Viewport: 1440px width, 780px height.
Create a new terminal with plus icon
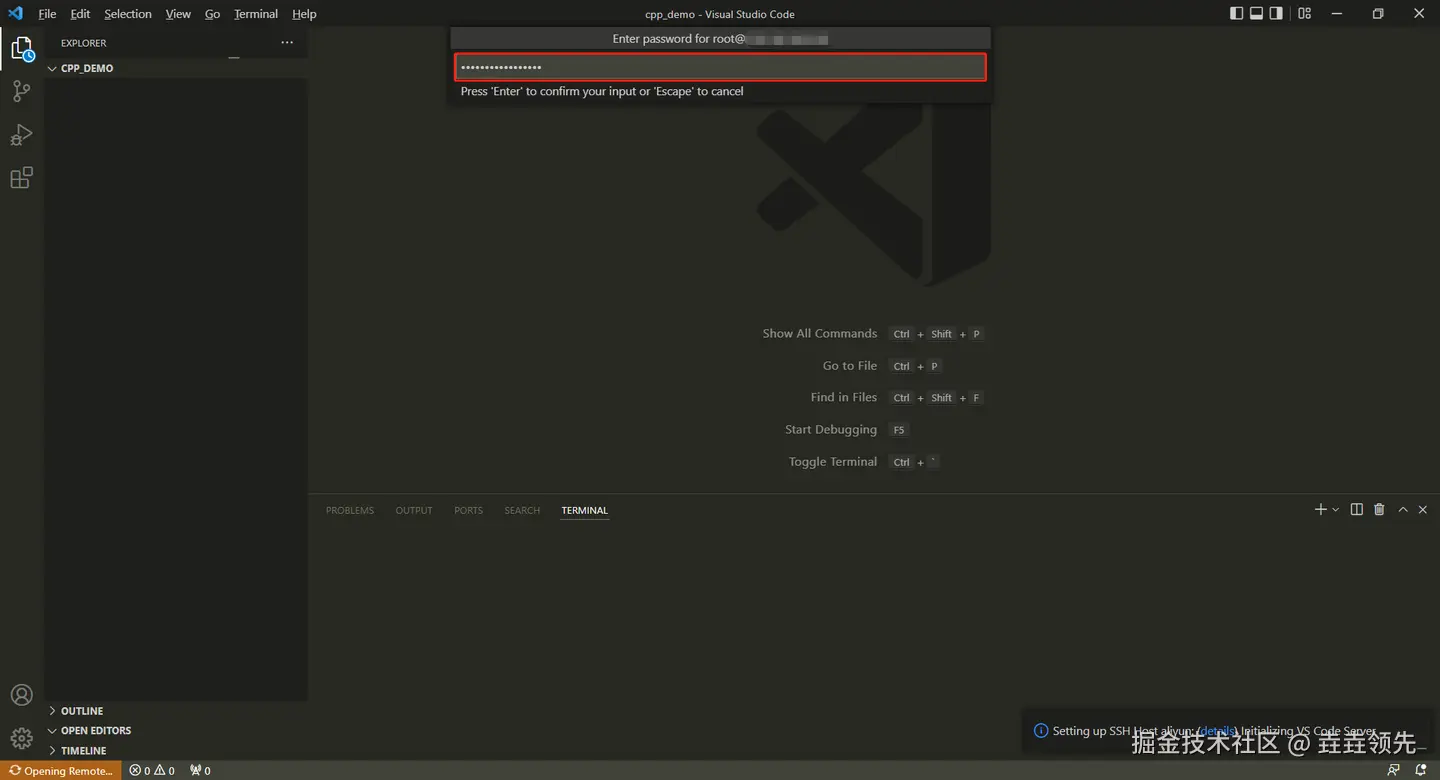point(1320,510)
